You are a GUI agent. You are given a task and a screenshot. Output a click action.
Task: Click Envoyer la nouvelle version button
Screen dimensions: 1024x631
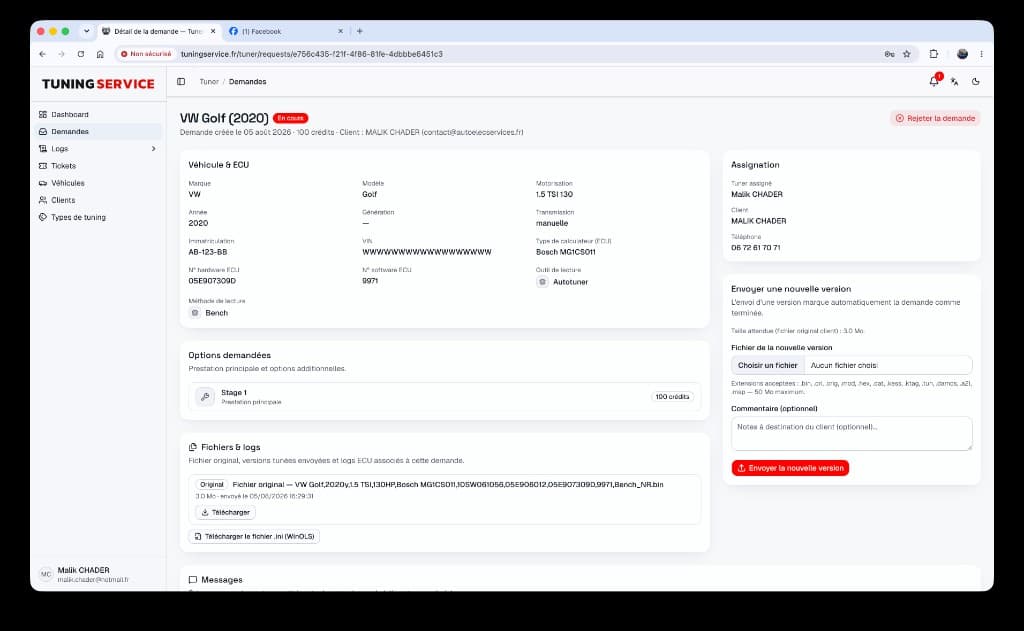click(790, 468)
